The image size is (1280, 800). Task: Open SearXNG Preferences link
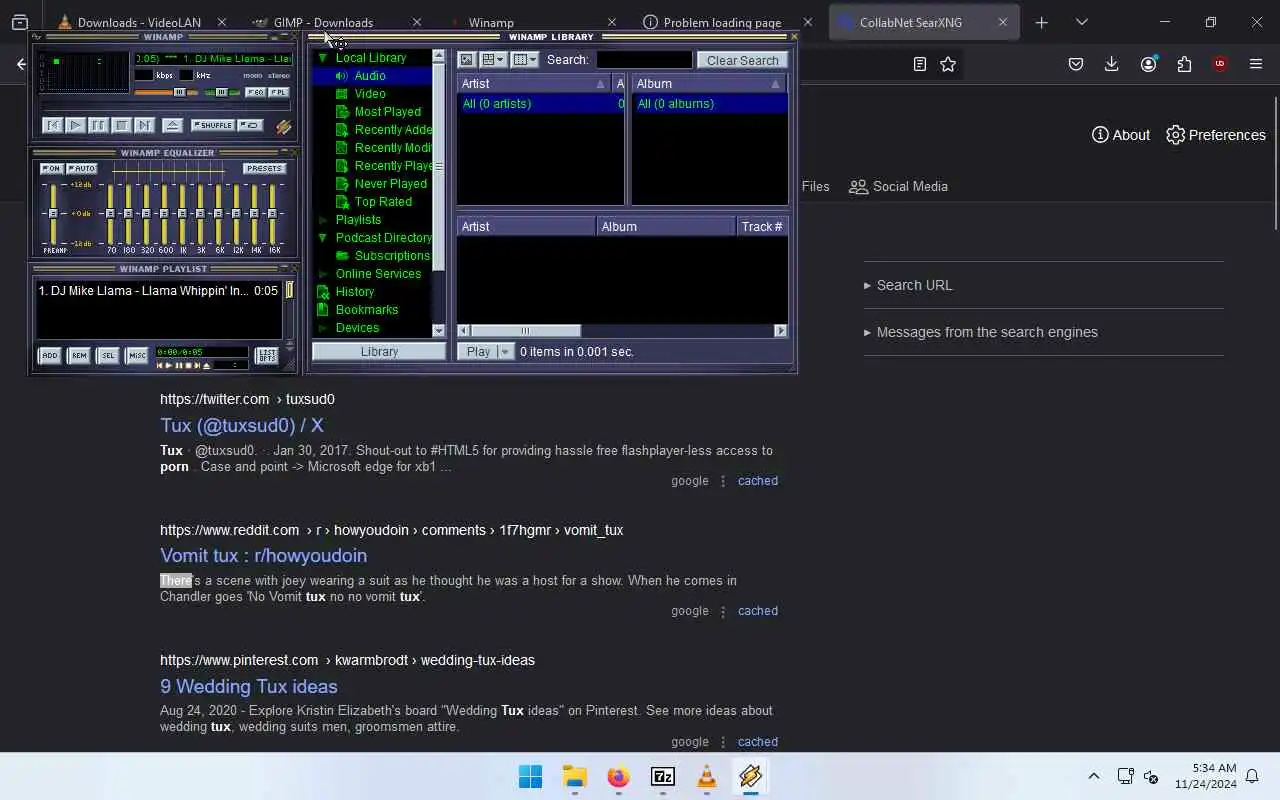pos(1216,135)
